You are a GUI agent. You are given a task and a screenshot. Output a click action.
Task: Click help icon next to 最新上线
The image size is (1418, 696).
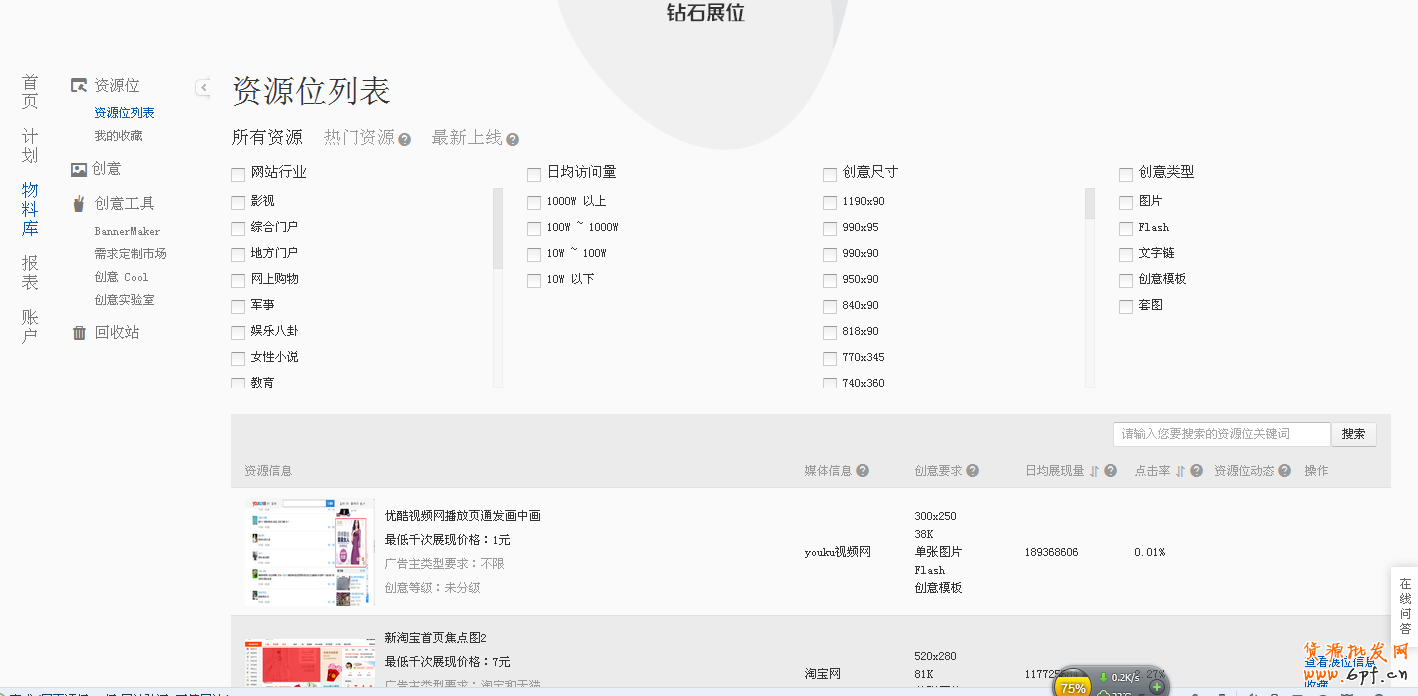(513, 140)
